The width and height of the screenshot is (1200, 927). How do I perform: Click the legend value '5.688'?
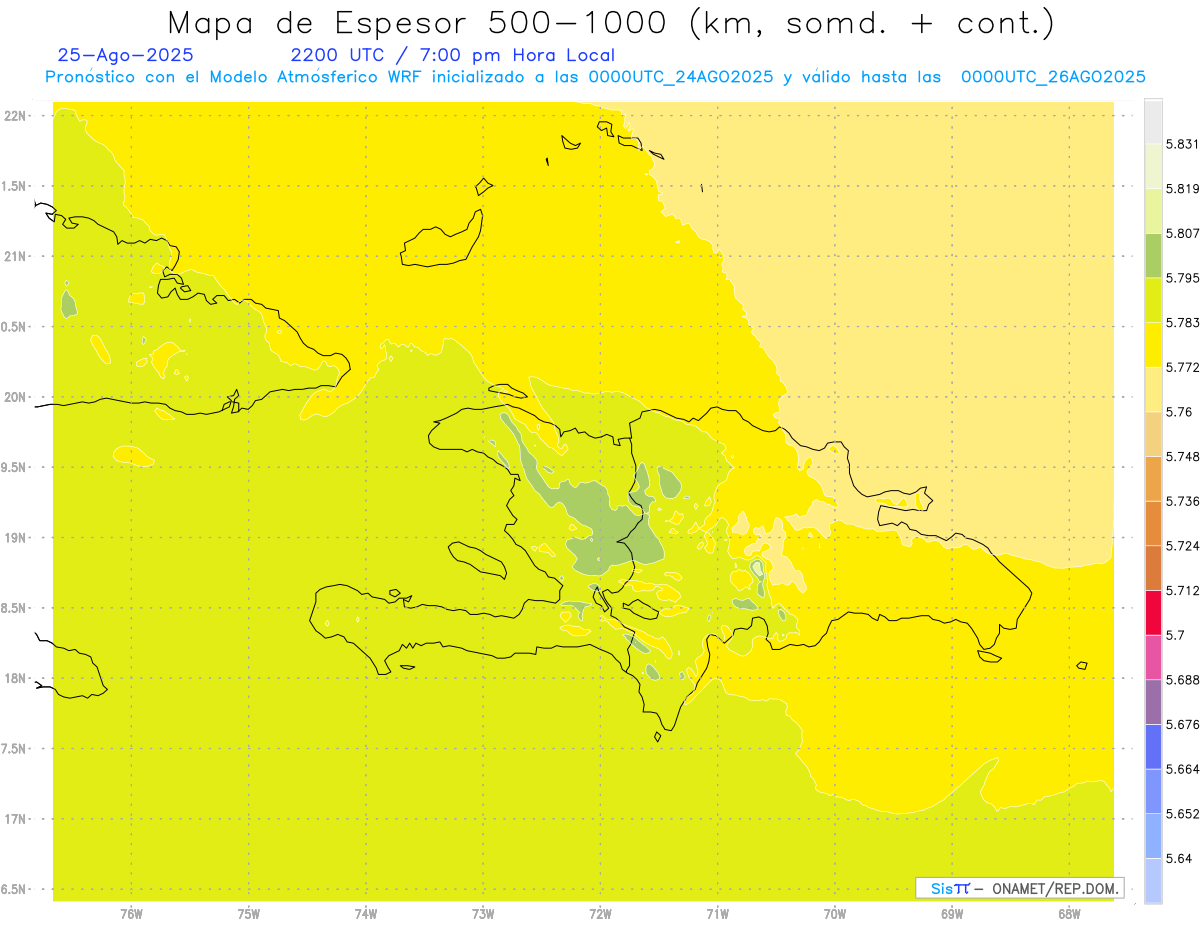1183,680
